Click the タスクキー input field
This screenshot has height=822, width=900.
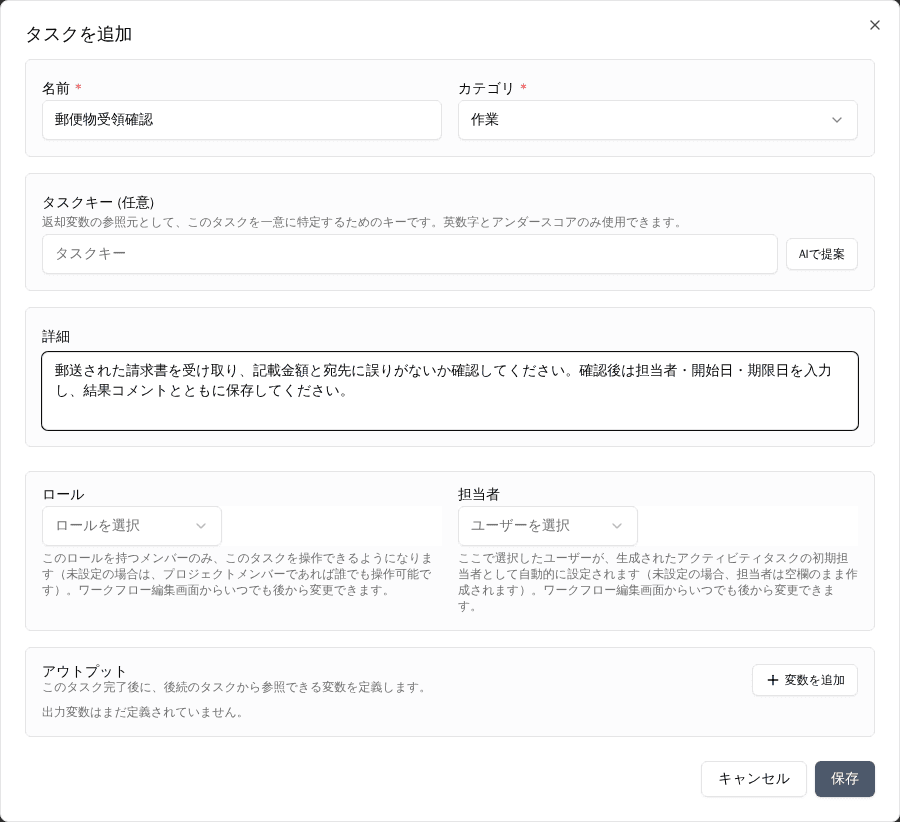coord(410,254)
